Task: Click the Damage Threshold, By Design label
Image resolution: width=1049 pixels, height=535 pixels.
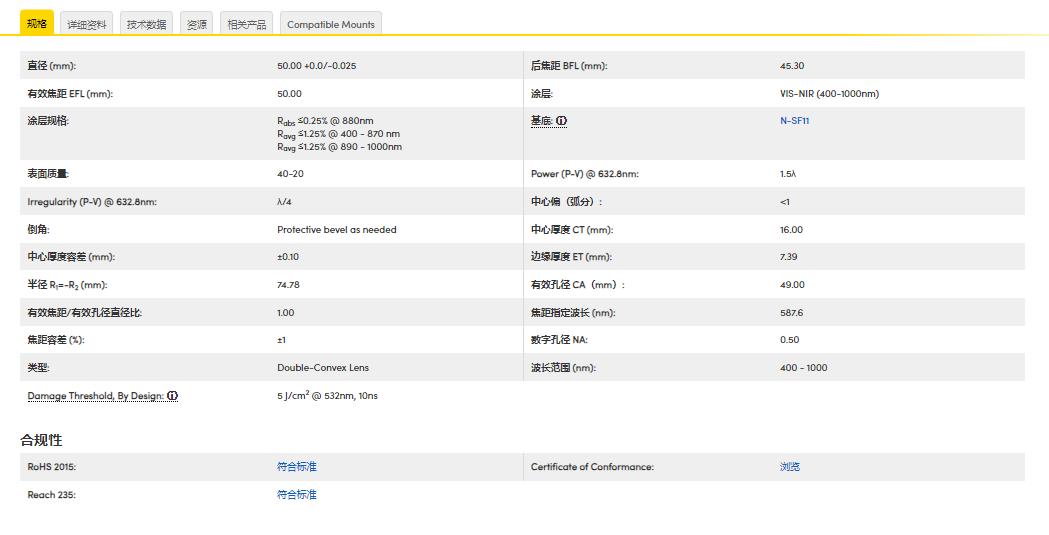Action: [95, 396]
